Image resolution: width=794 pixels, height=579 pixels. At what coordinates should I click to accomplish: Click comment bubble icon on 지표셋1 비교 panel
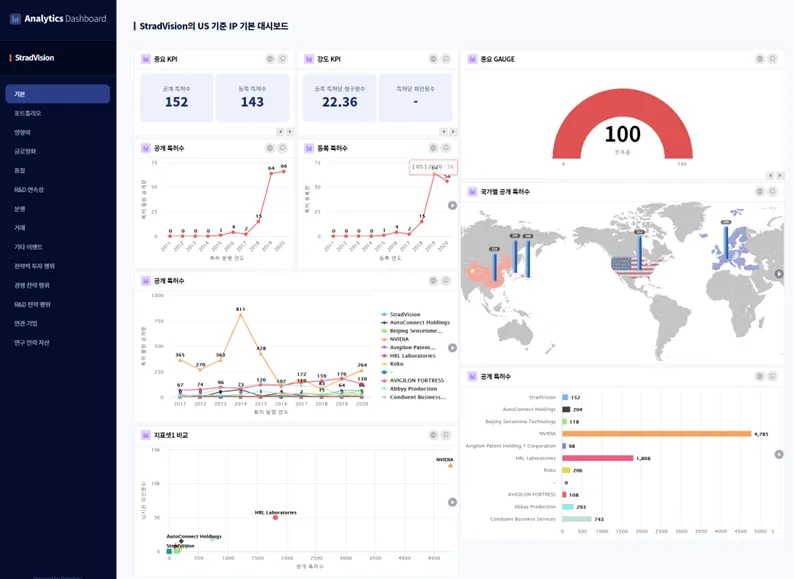point(446,435)
